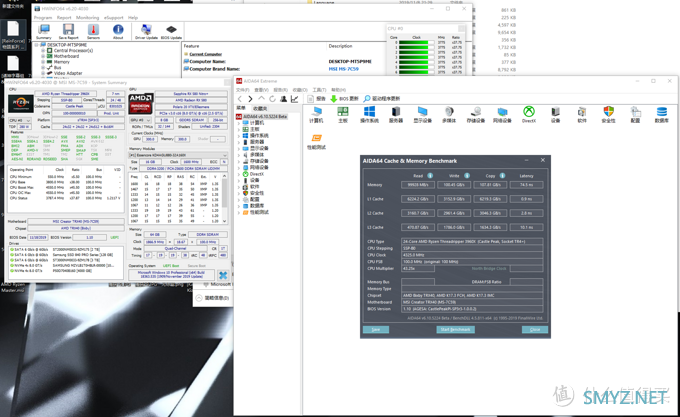The height and width of the screenshot is (417, 680).
Task: Click the 'MSI MS-7C59' brand name link
Action: [x=343, y=69]
